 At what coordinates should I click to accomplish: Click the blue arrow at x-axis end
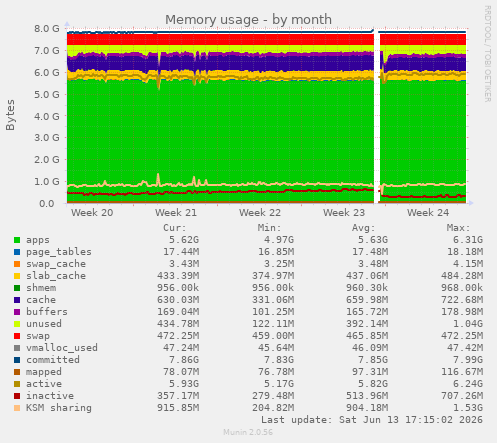(x=470, y=203)
